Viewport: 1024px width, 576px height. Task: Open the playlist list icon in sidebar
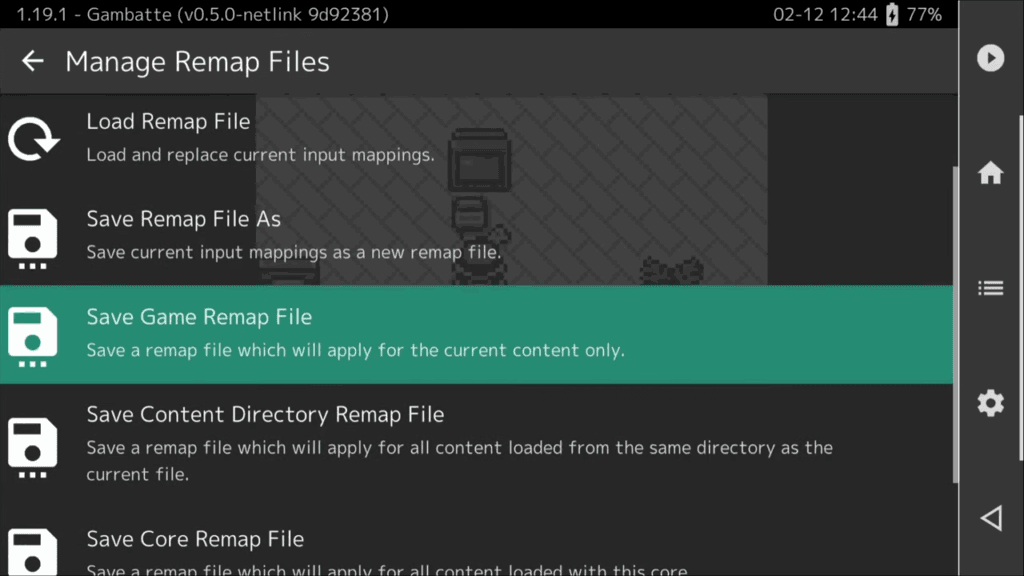pyautogui.click(x=990, y=288)
